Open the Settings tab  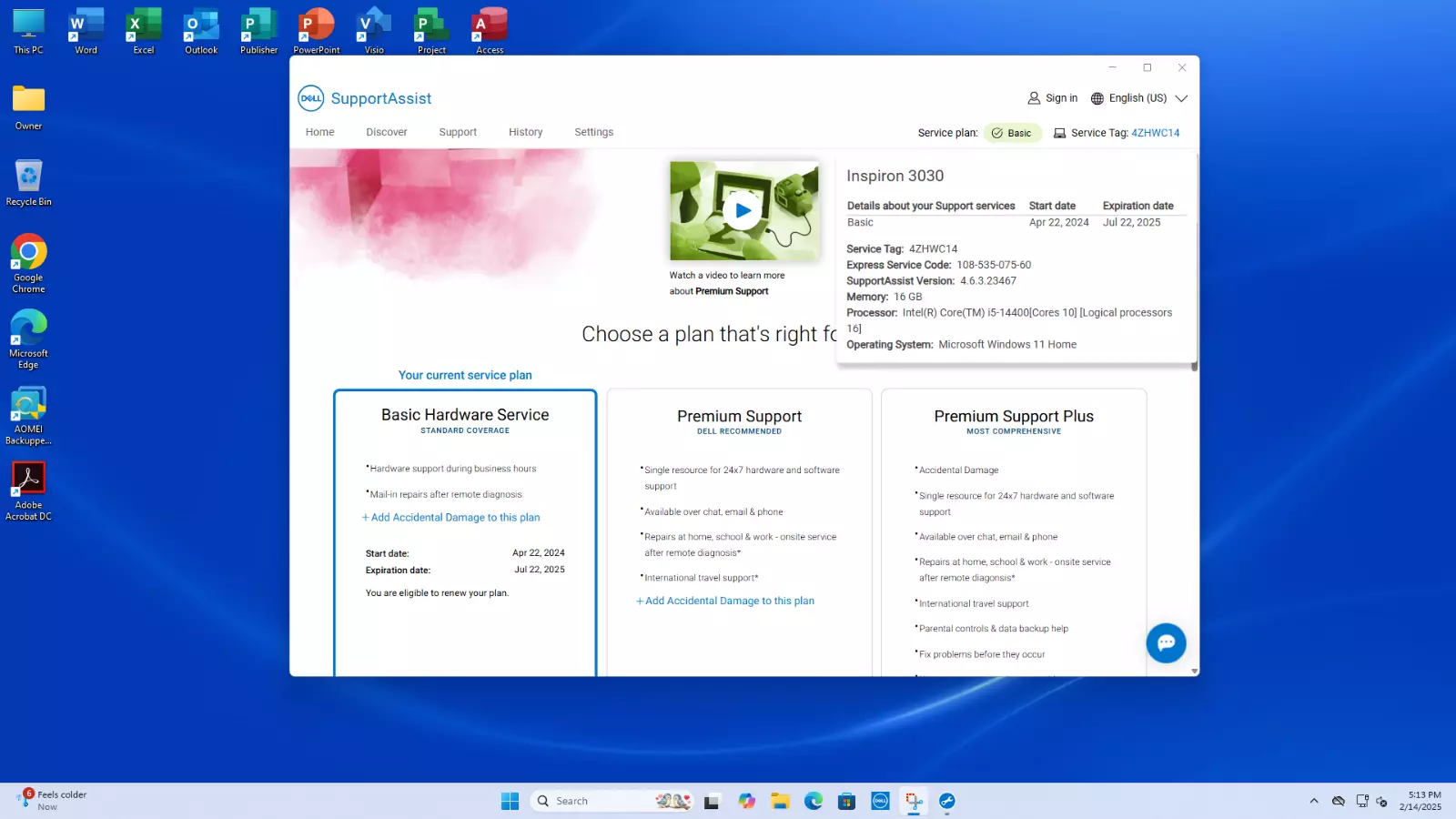594,132
